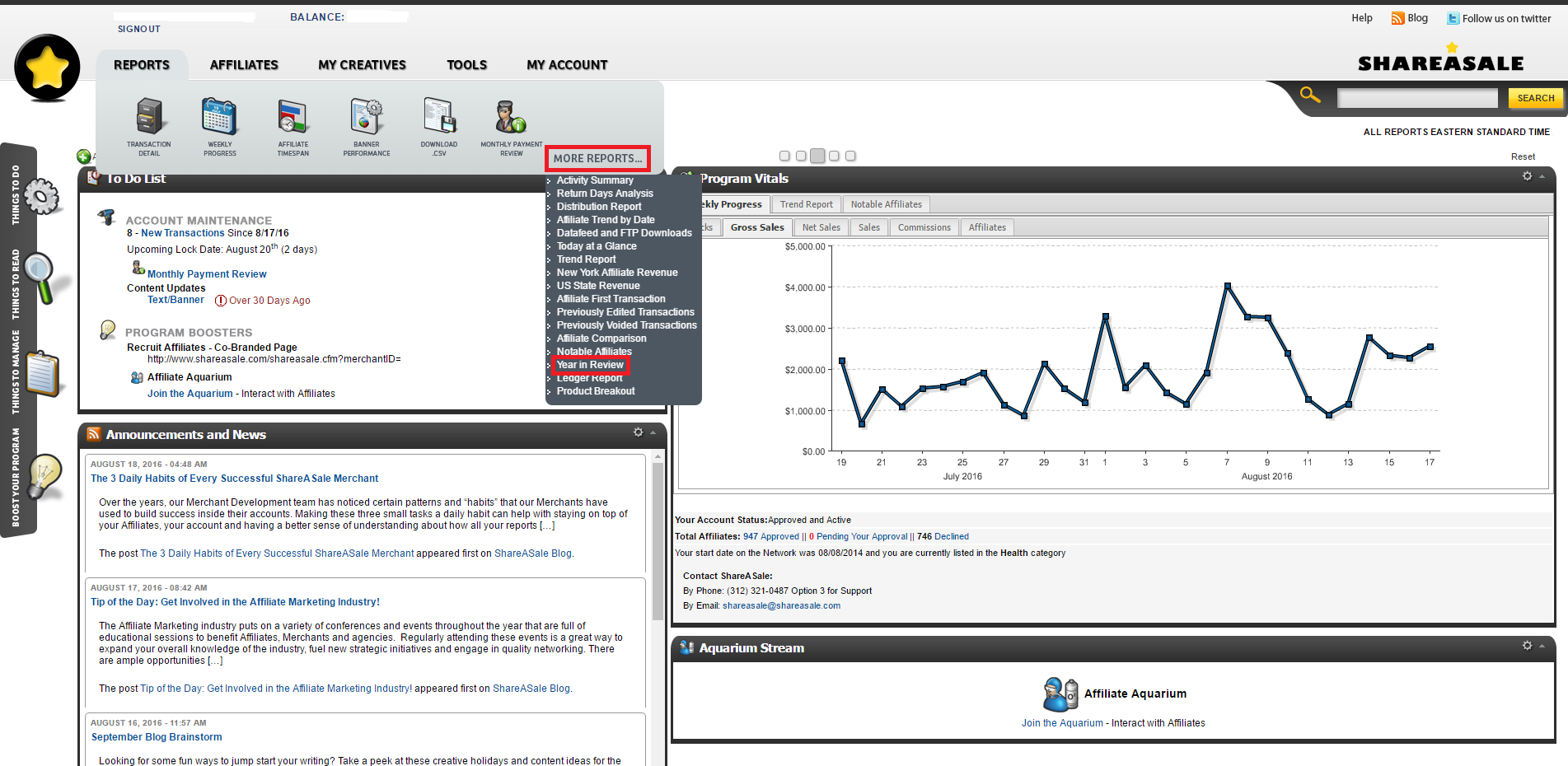Click the Help link
Screen dimensions: 1568x766
pyautogui.click(x=1362, y=18)
